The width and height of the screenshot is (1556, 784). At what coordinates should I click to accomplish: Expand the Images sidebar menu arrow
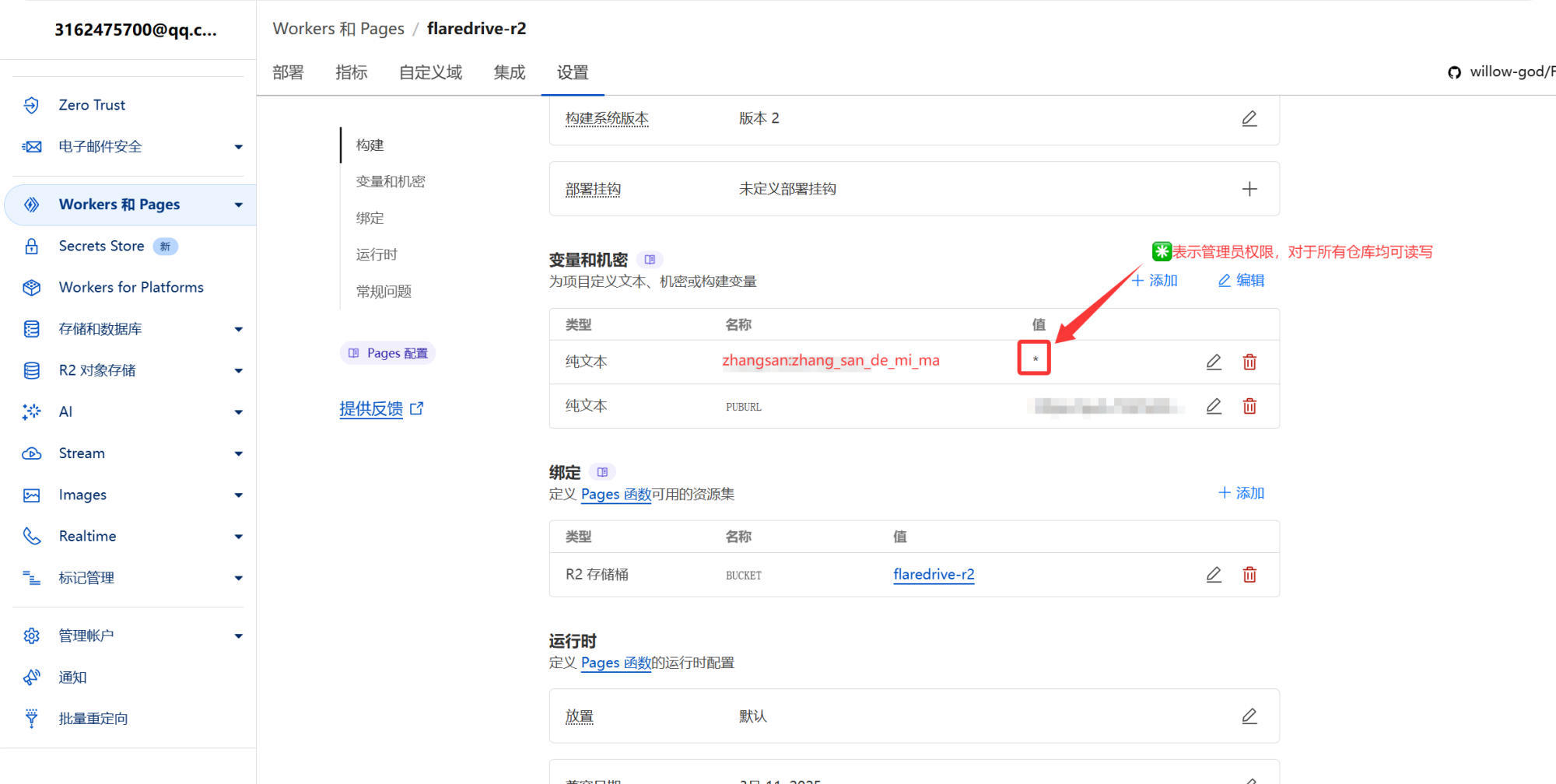tap(238, 495)
